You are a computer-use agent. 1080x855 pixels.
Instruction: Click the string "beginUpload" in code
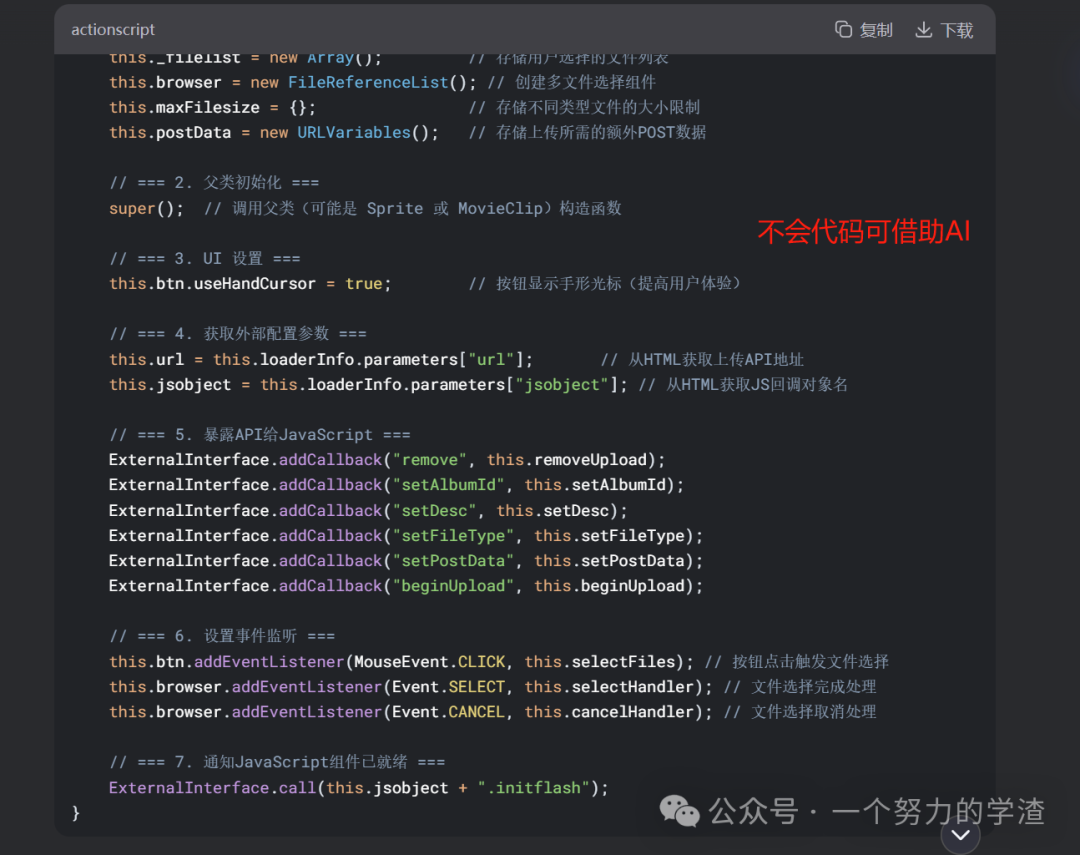[453, 585]
